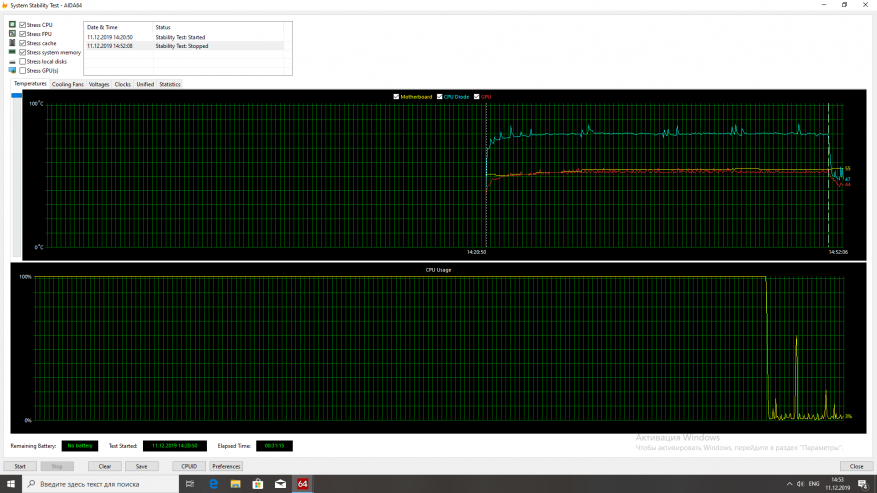Image resolution: width=877 pixels, height=493 pixels.
Task: Click the blue page indicator left of the graph
Action: point(17,96)
